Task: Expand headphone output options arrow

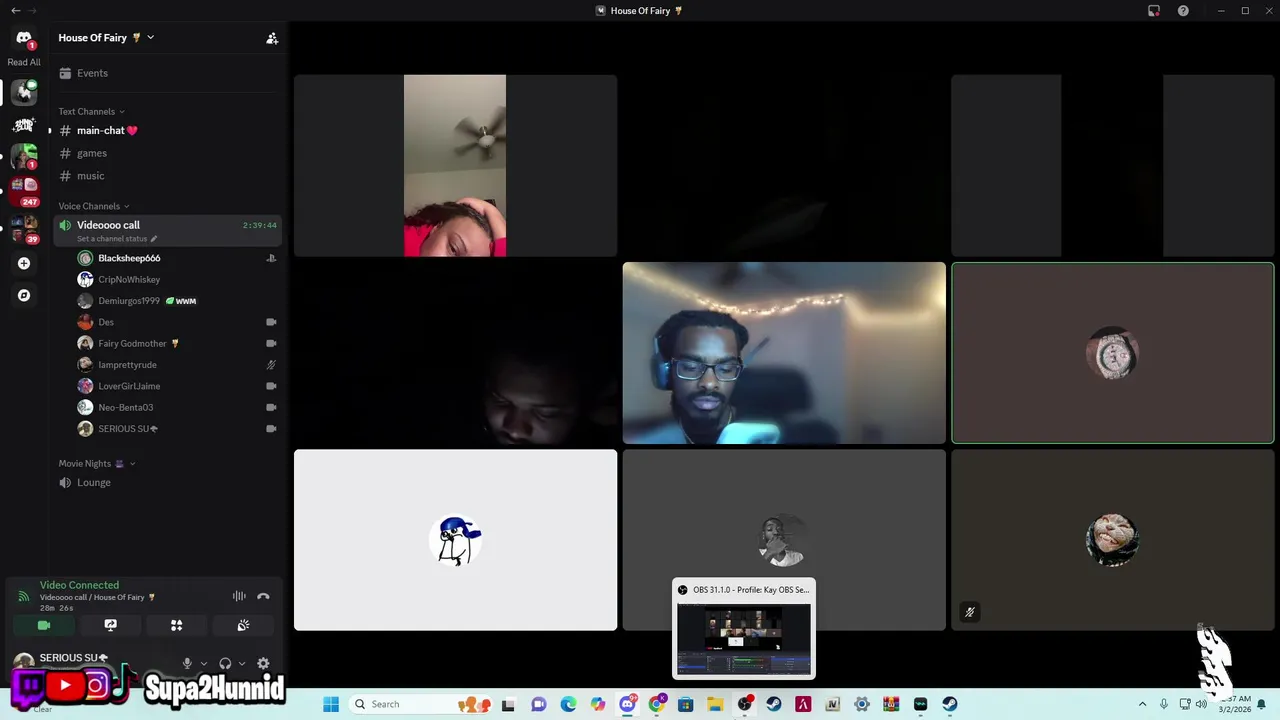Action: click(242, 663)
